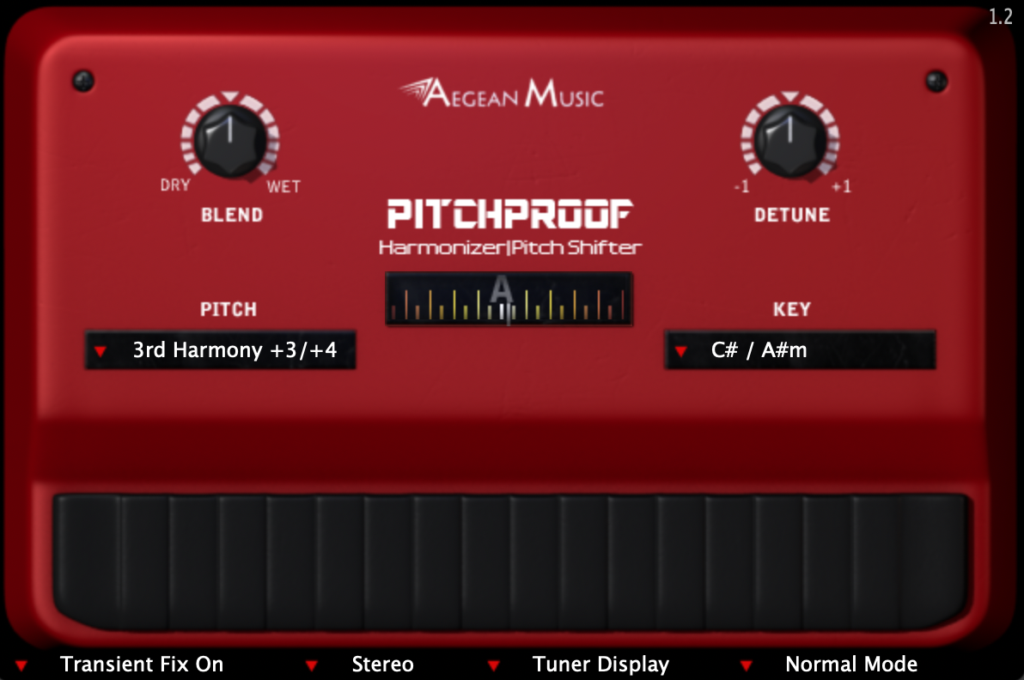Click the PITCHPROOF title text

[510, 213]
